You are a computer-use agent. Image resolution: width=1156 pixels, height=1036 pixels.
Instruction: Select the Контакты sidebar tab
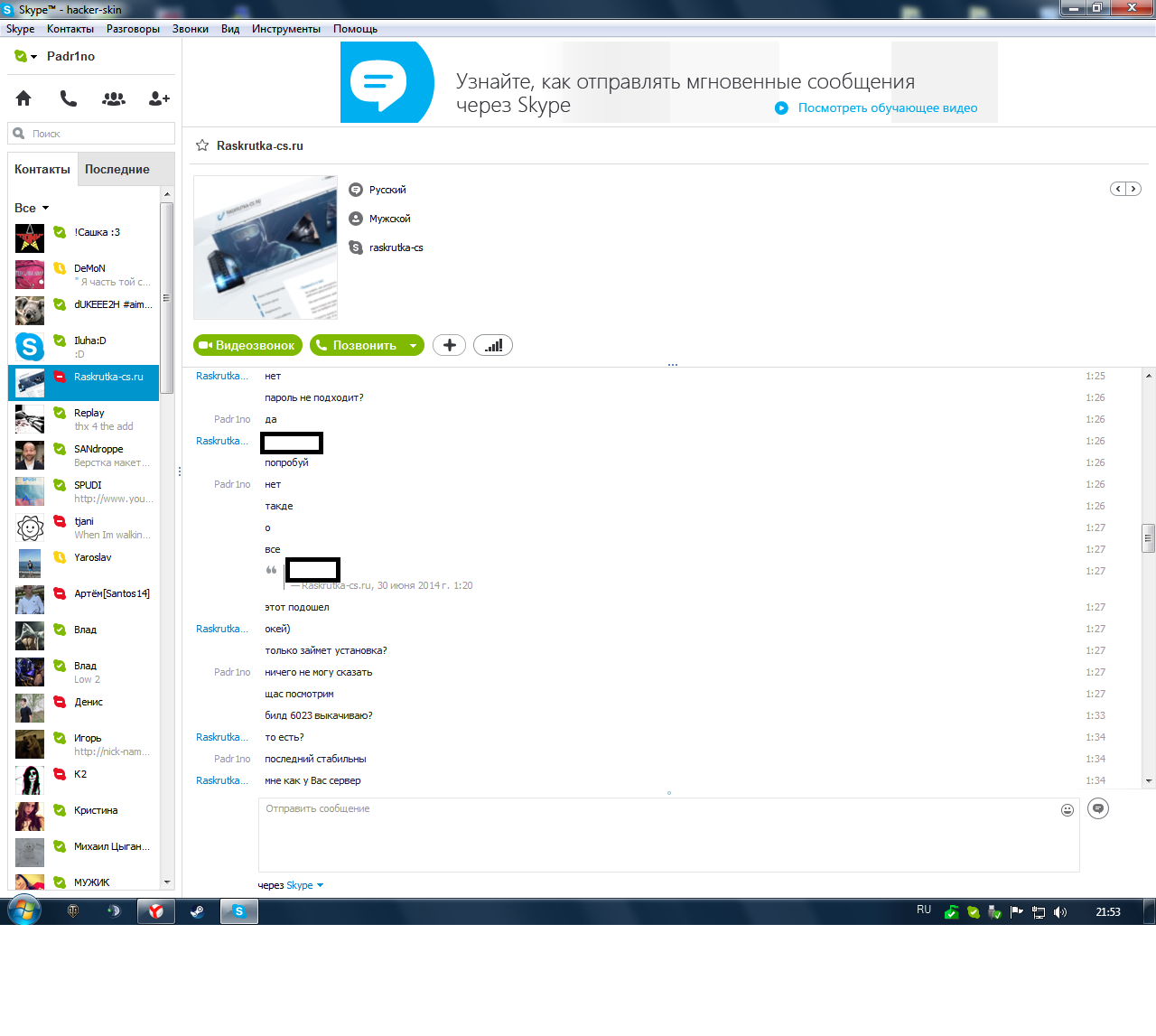[x=42, y=169]
